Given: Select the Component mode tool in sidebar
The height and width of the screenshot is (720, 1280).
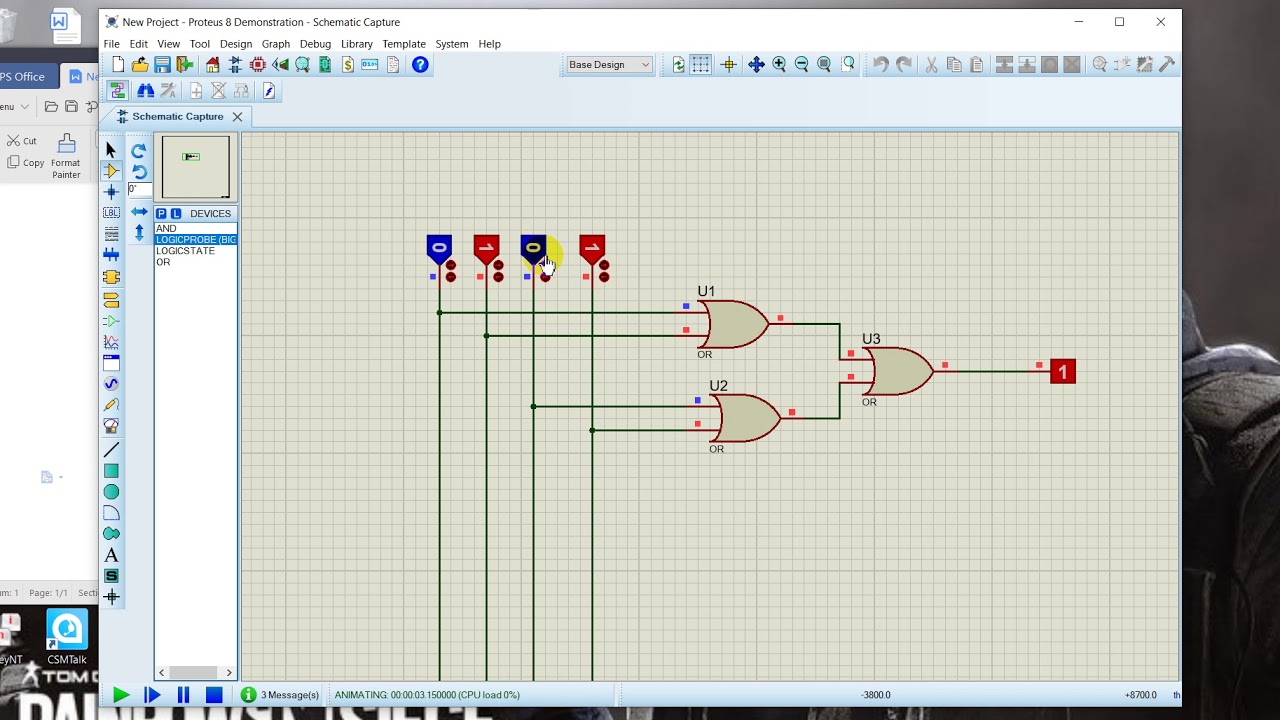Looking at the screenshot, I should point(111,171).
